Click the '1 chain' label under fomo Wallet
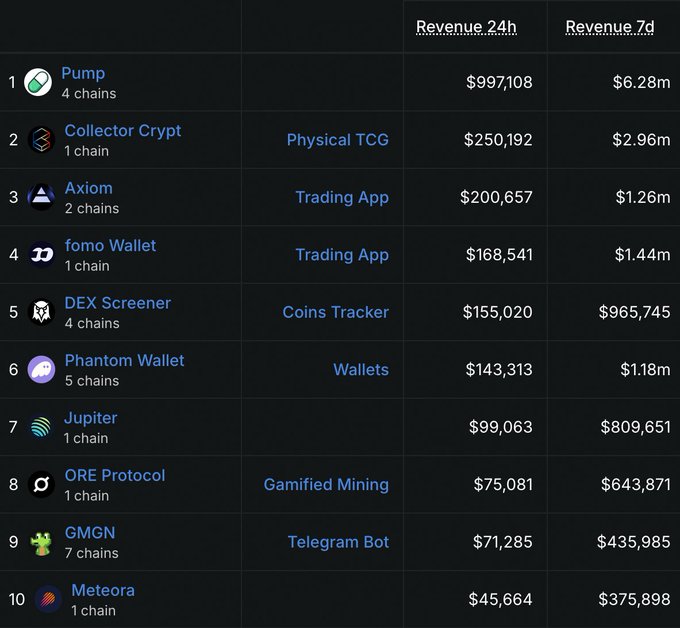The image size is (680, 628). 87,266
